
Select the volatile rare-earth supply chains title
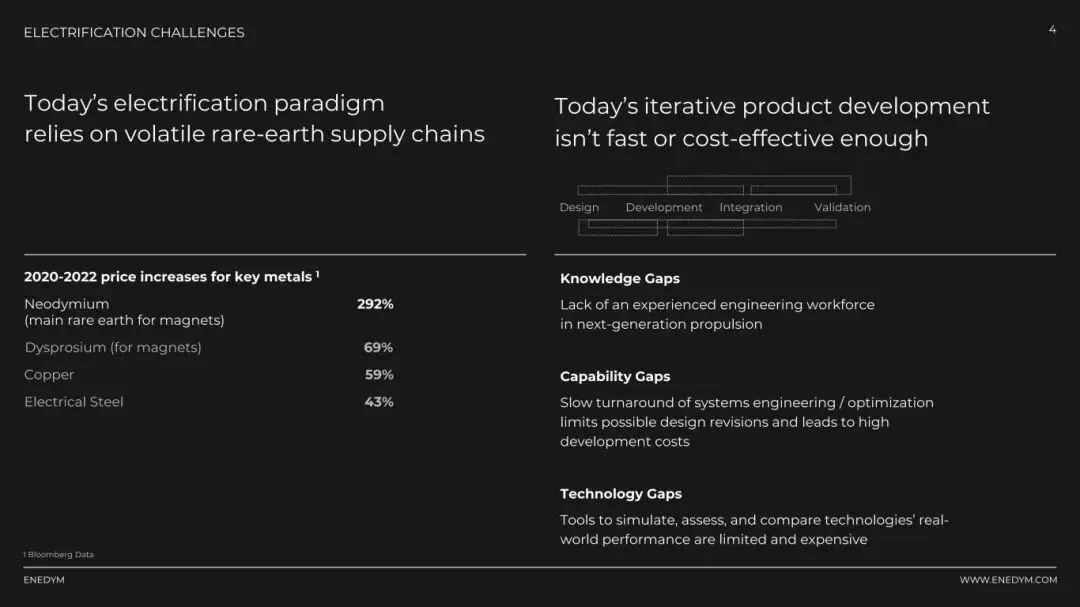pyautogui.click(x=254, y=119)
